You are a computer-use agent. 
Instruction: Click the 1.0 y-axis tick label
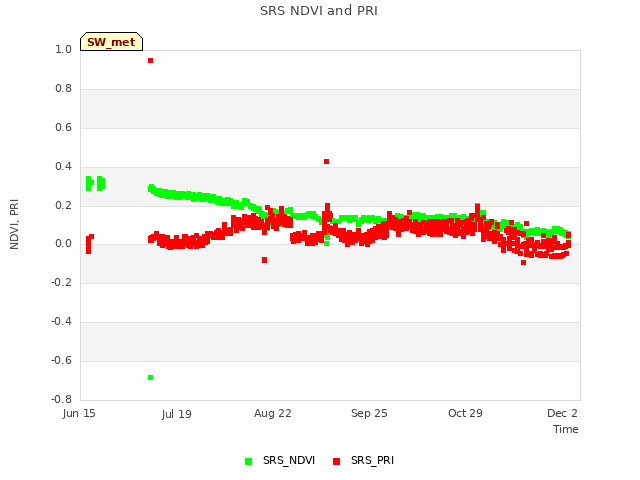[63, 50]
